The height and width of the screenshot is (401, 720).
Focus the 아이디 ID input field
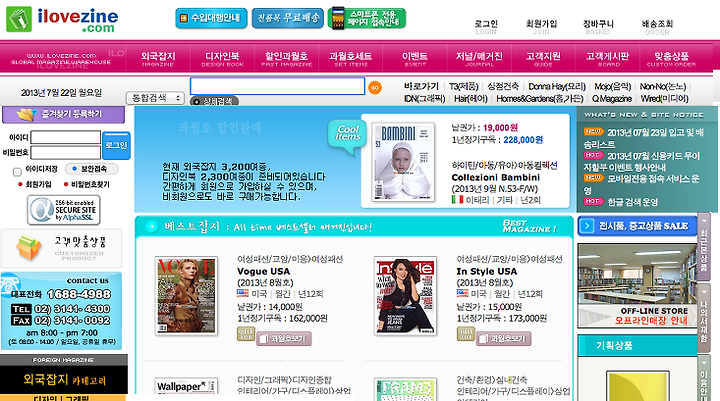coord(66,137)
